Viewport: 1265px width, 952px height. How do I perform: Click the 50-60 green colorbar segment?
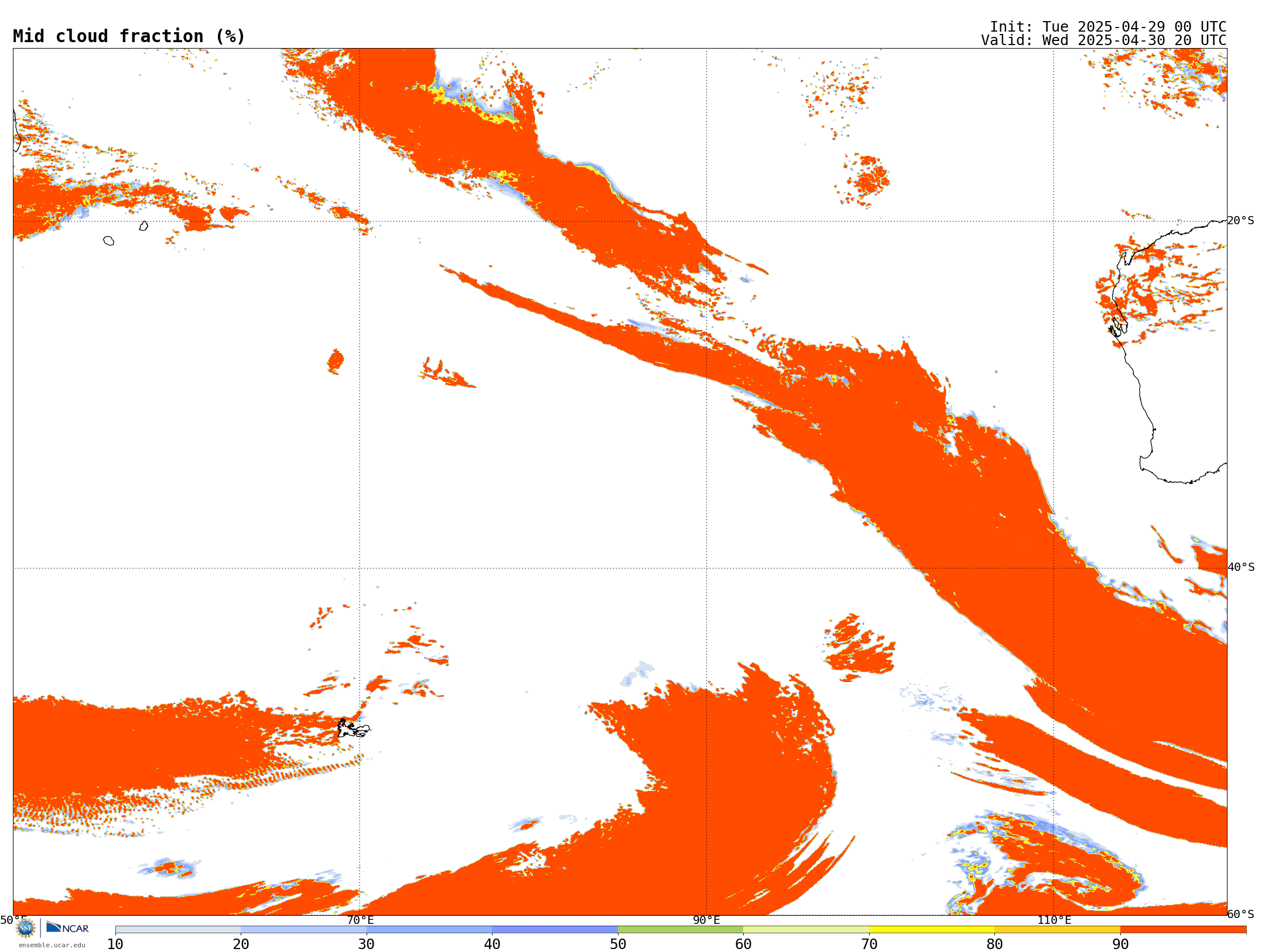pyautogui.click(x=681, y=930)
